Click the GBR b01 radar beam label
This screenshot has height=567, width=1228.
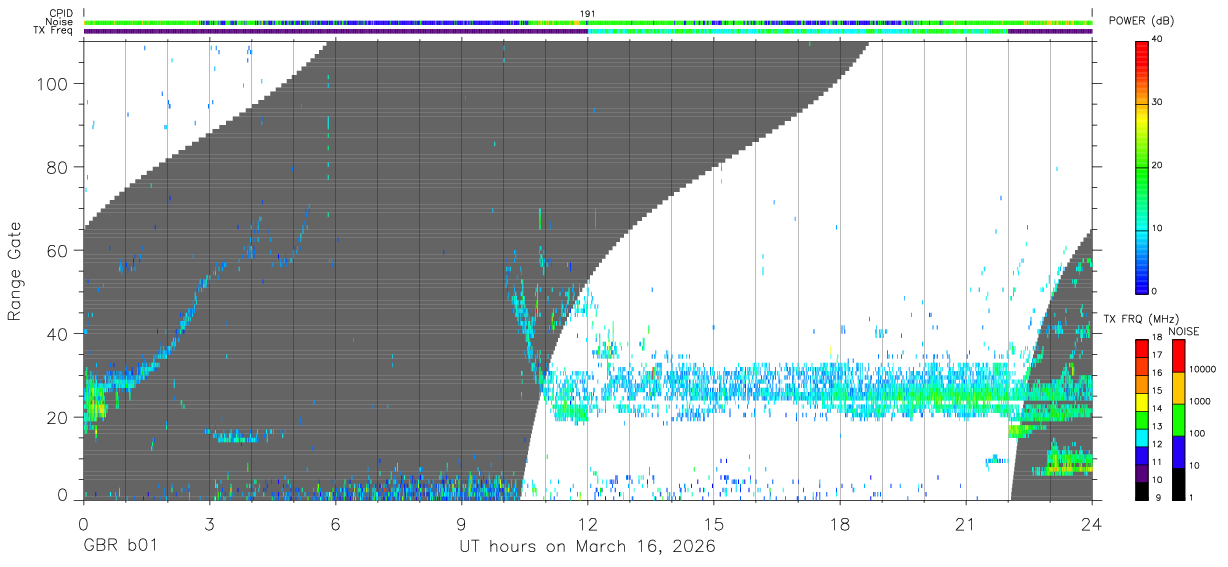click(x=120, y=547)
